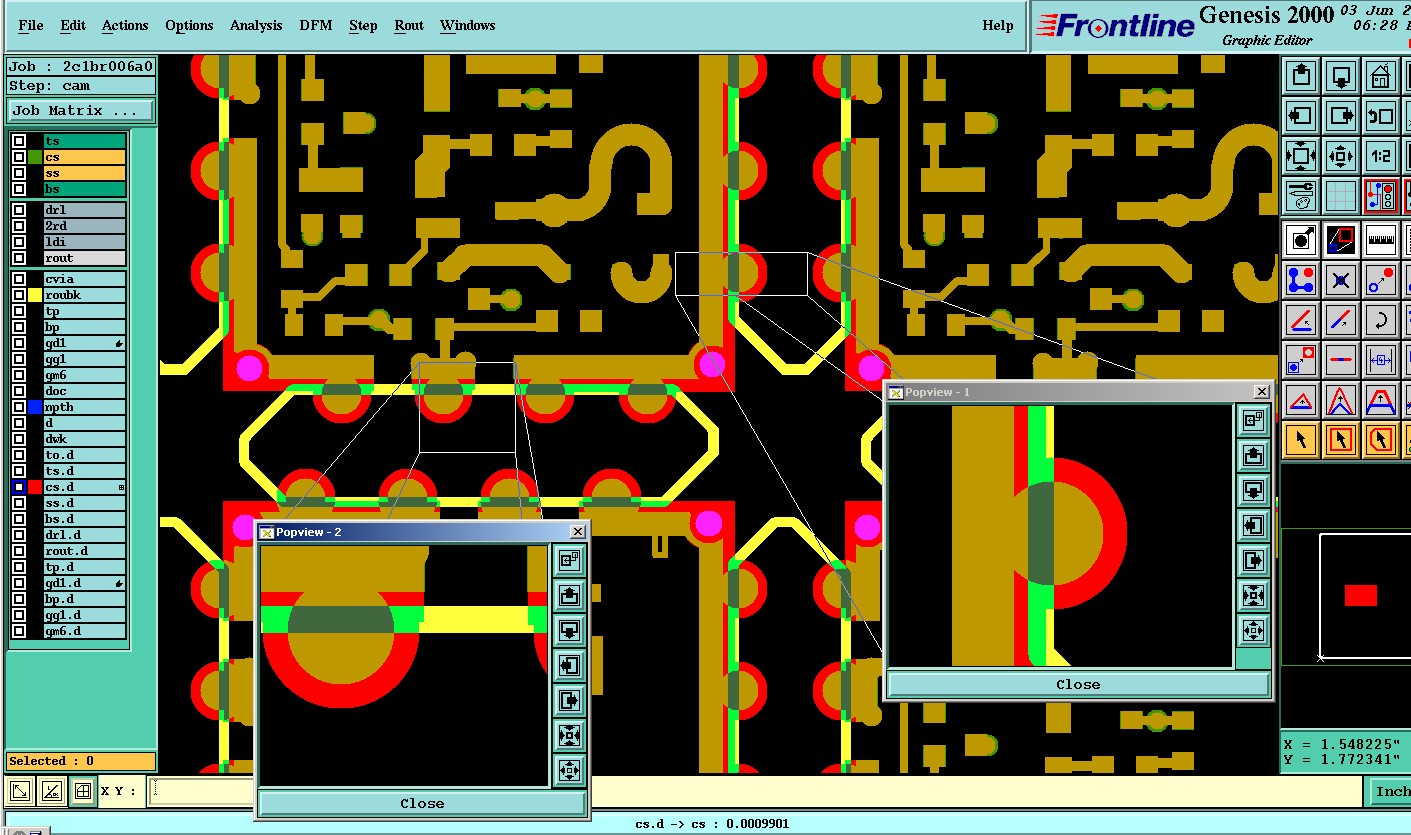This screenshot has width=1411, height=835.
Task: Click the red-bordered traffic light control icon
Action: coord(1380,196)
